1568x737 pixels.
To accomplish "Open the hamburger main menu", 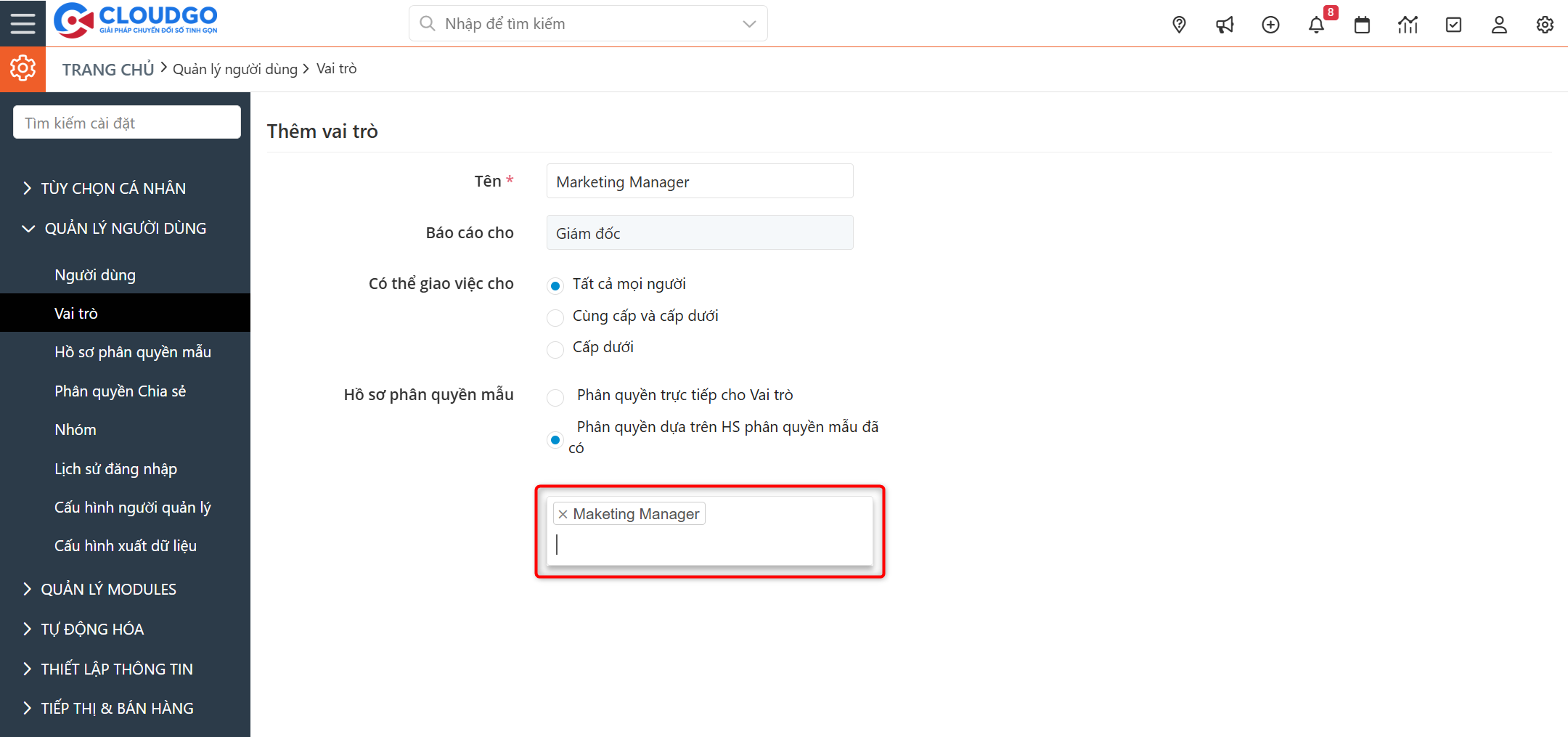I will point(23,23).
